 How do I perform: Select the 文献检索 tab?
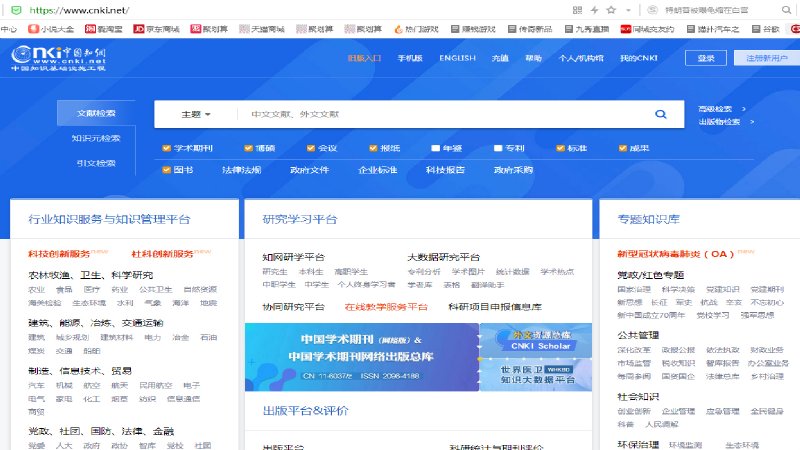click(x=96, y=113)
